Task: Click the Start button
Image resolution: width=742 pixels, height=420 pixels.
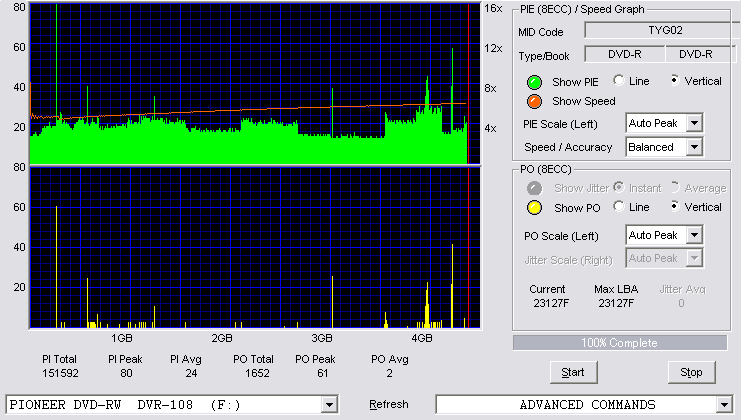Action: tap(573, 372)
